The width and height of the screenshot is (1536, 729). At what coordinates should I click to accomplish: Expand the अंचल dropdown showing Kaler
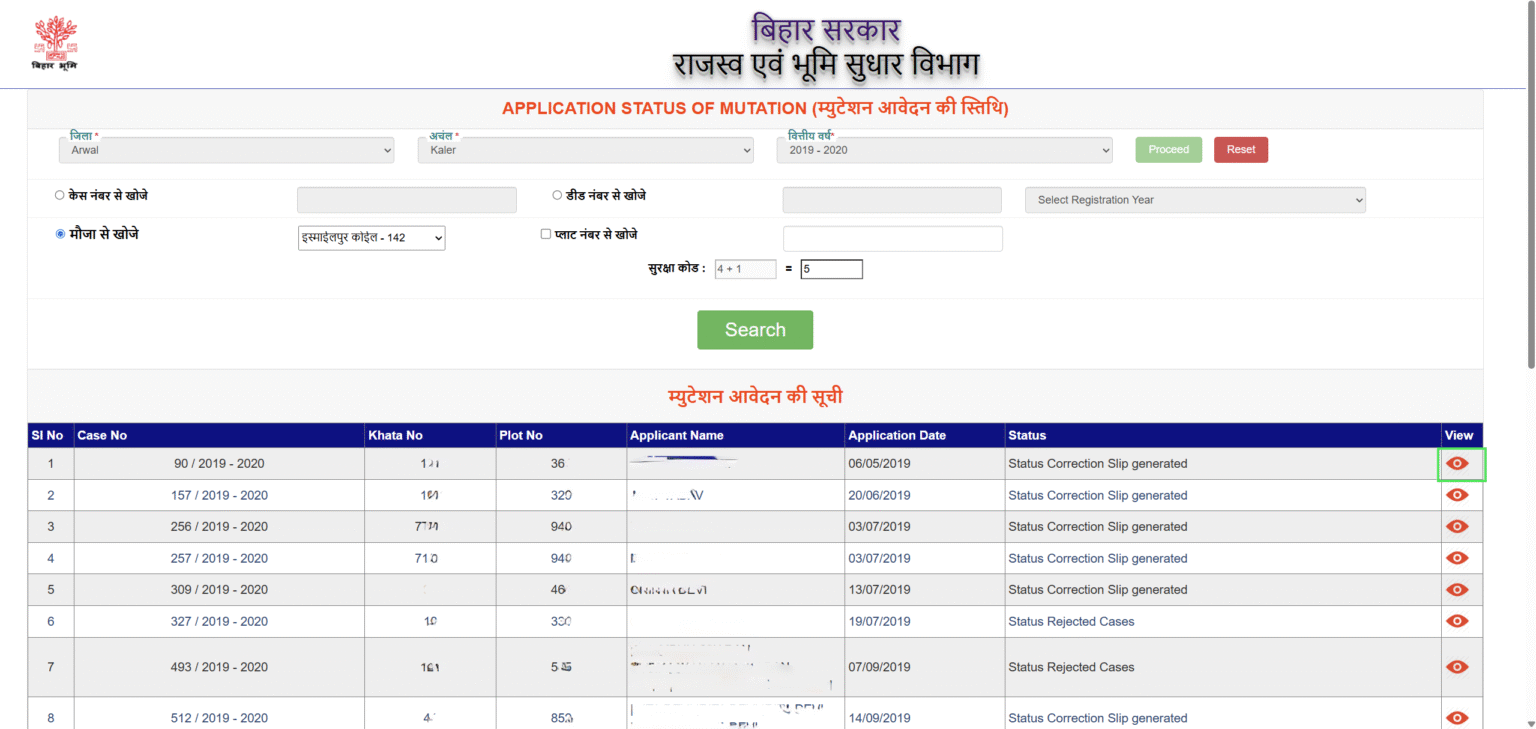point(585,149)
